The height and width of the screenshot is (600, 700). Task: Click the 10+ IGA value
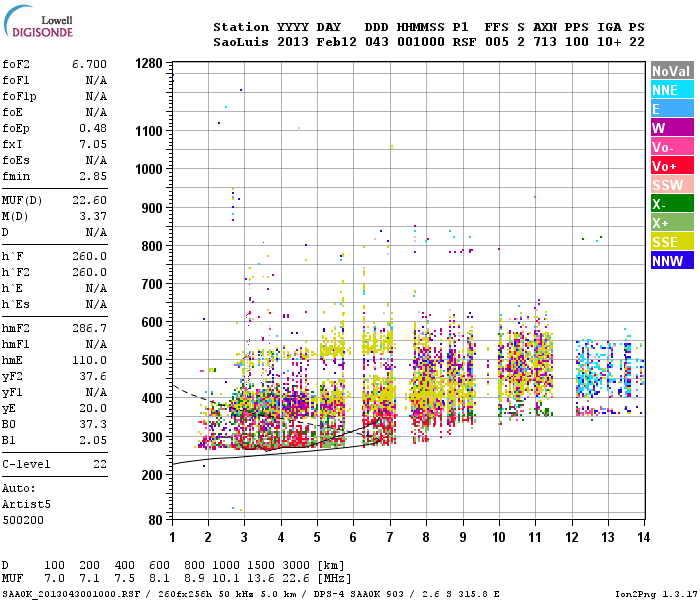click(x=609, y=42)
